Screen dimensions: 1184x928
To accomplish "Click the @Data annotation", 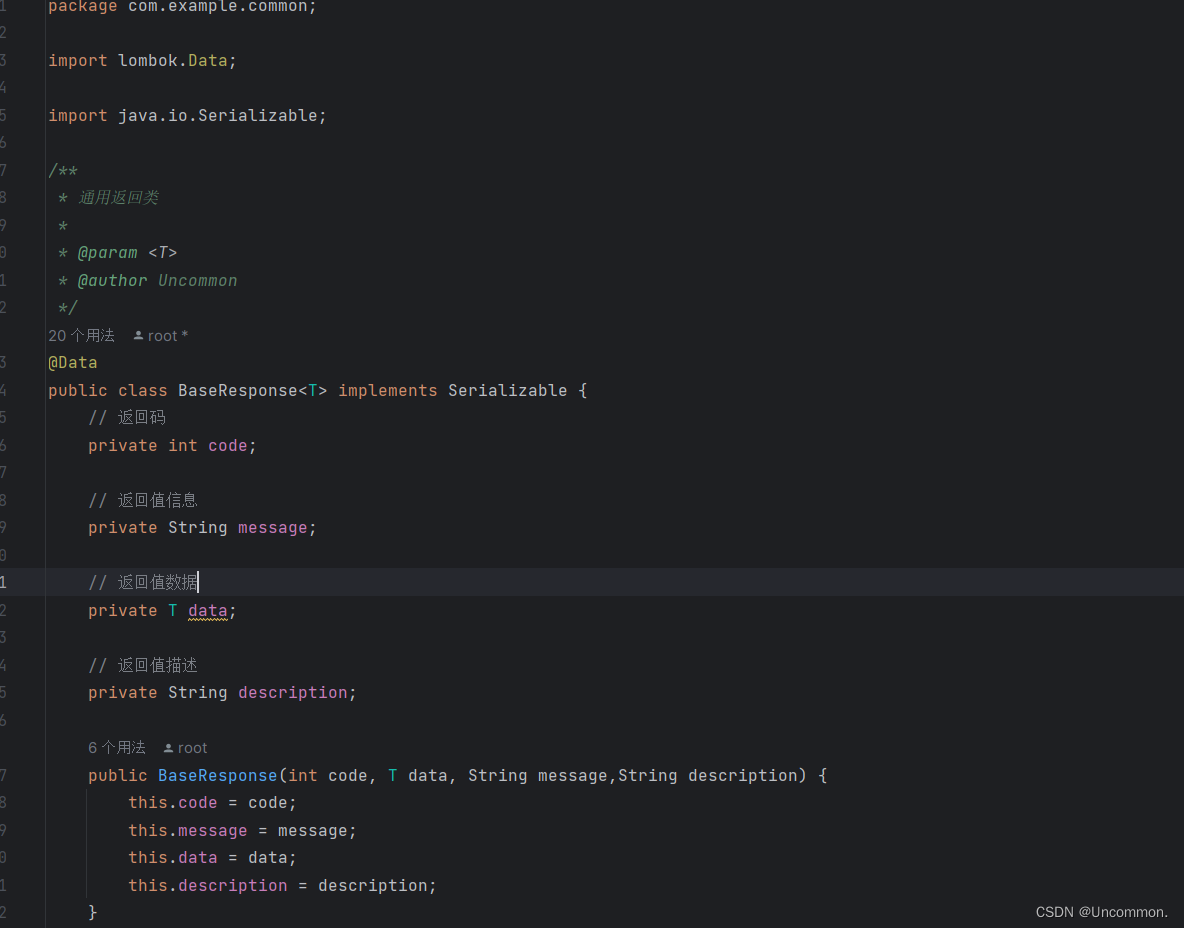I will 72,362.
